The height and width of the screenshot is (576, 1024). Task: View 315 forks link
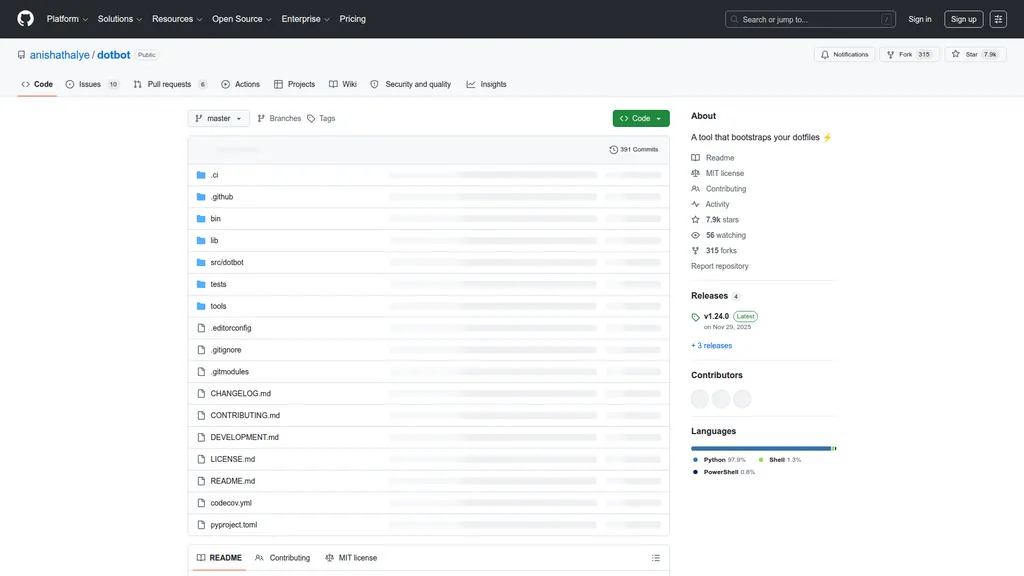click(x=714, y=251)
